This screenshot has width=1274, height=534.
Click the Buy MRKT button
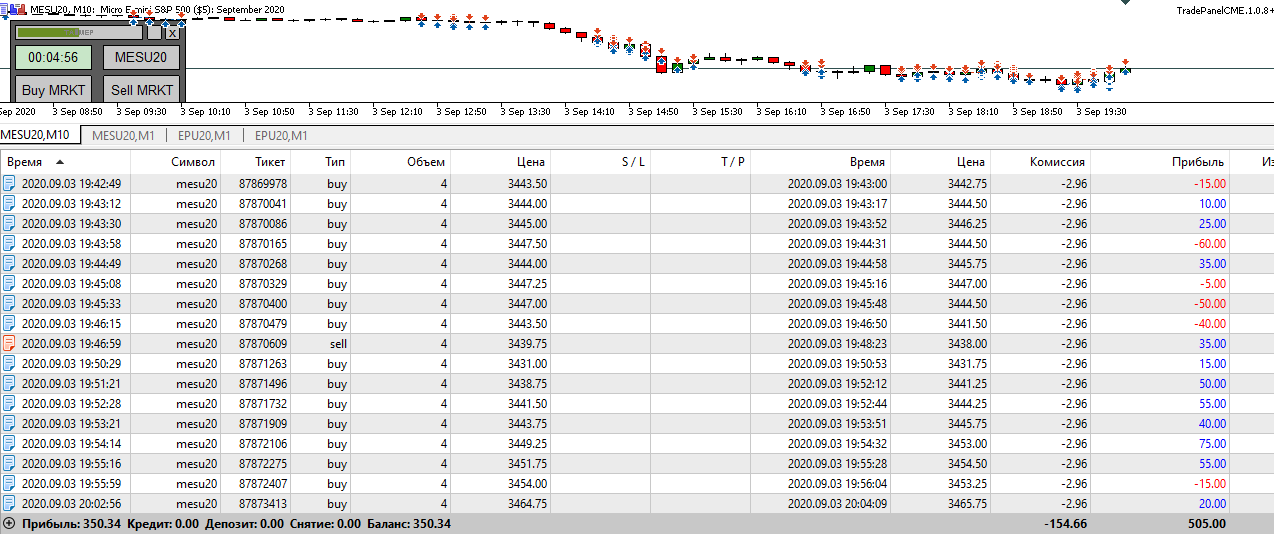[54, 89]
